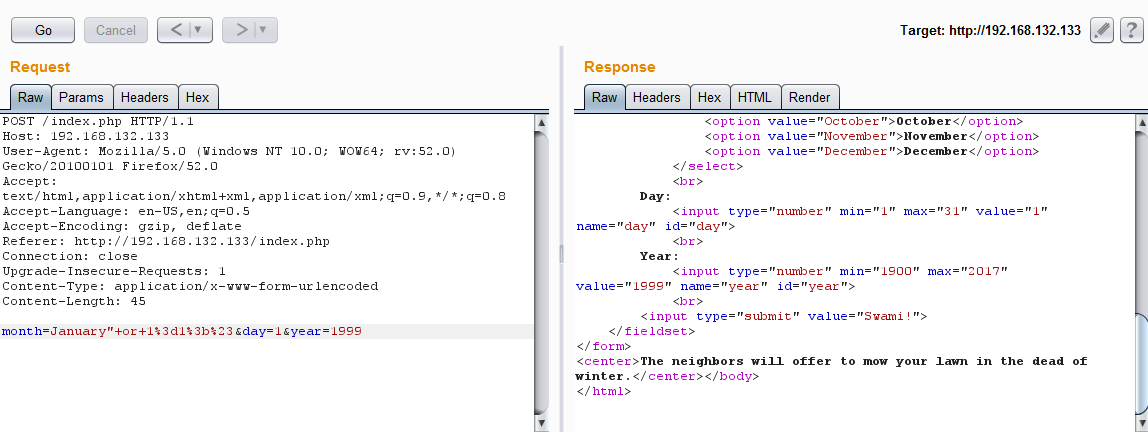
Task: Click the 'Upgrade-Insecure-Requests: 1' line
Action: 113,272
